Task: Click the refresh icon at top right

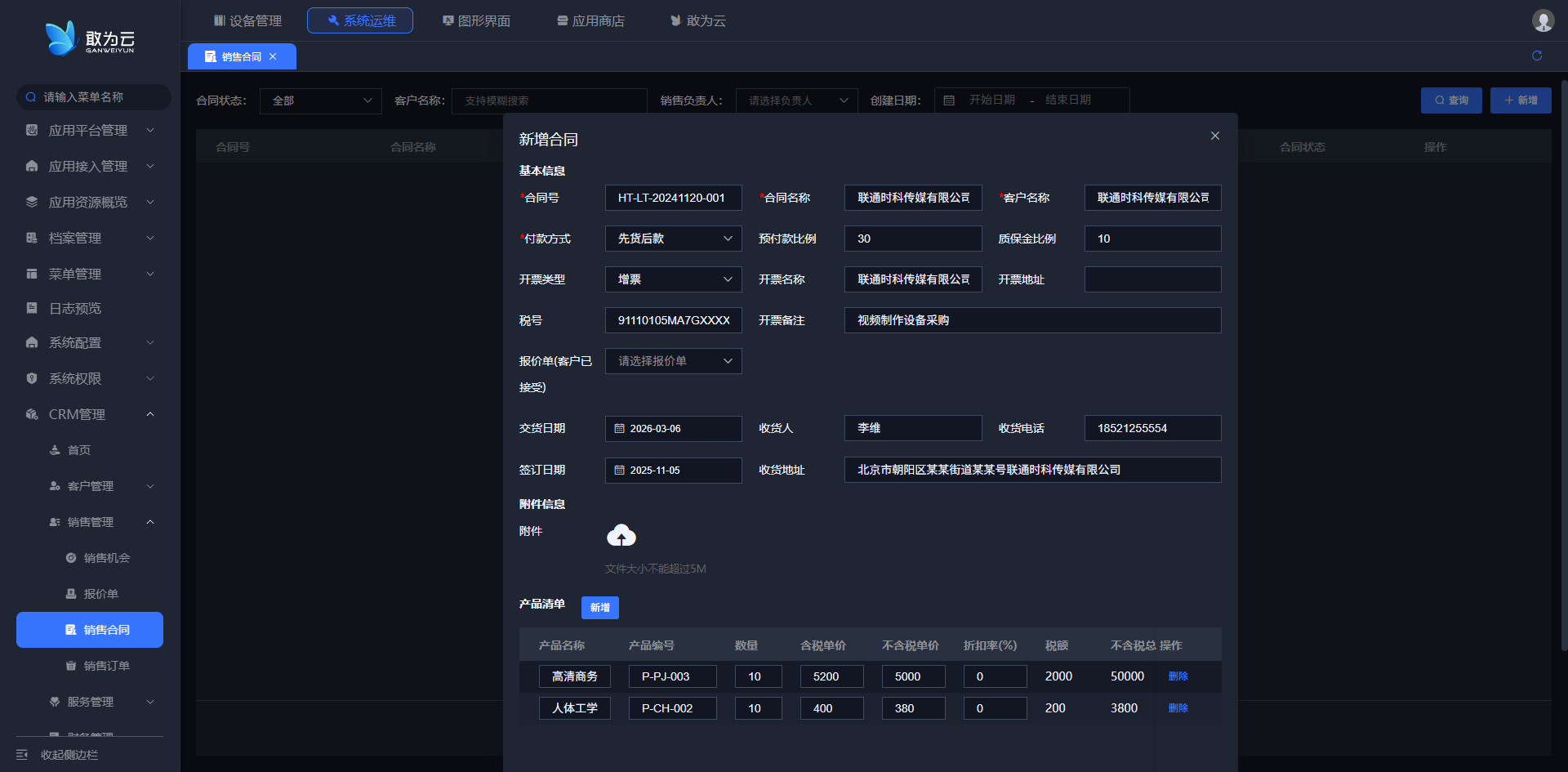Action: point(1536,56)
